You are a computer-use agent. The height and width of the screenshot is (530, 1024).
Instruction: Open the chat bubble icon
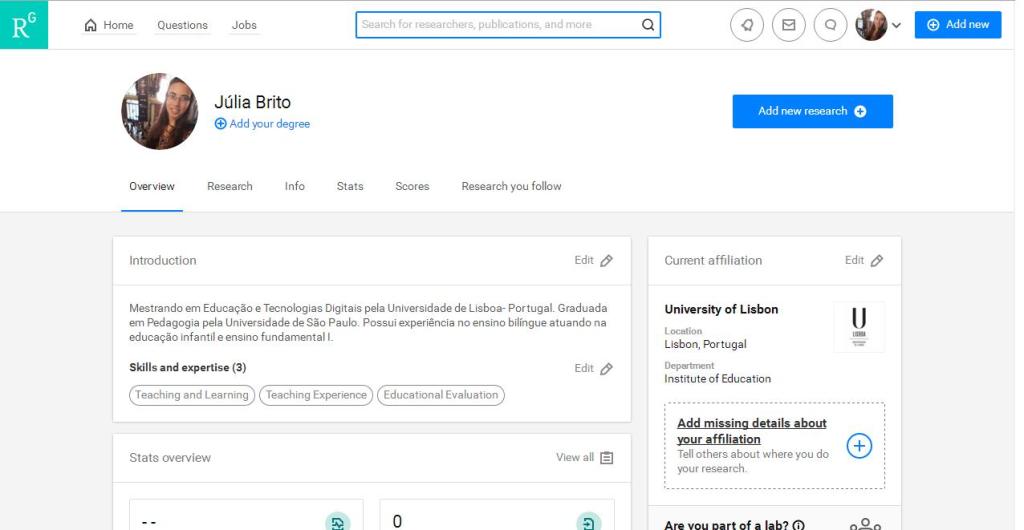click(x=829, y=25)
